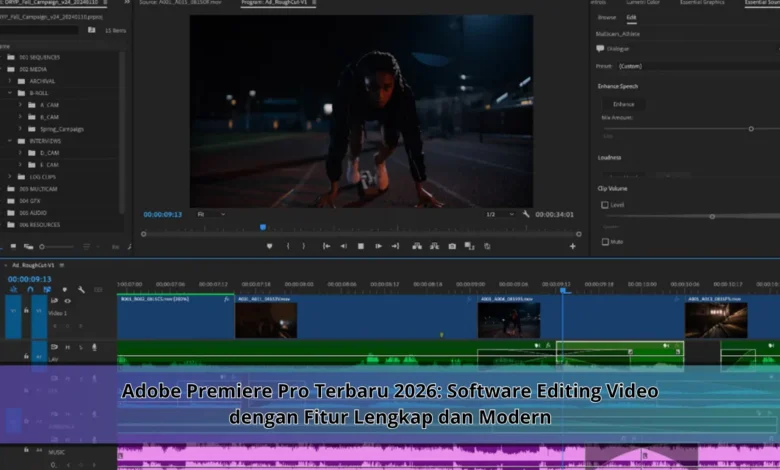This screenshot has width=780, height=470.
Task: Add a marker from the timeline toolbar
Action: pos(64,289)
